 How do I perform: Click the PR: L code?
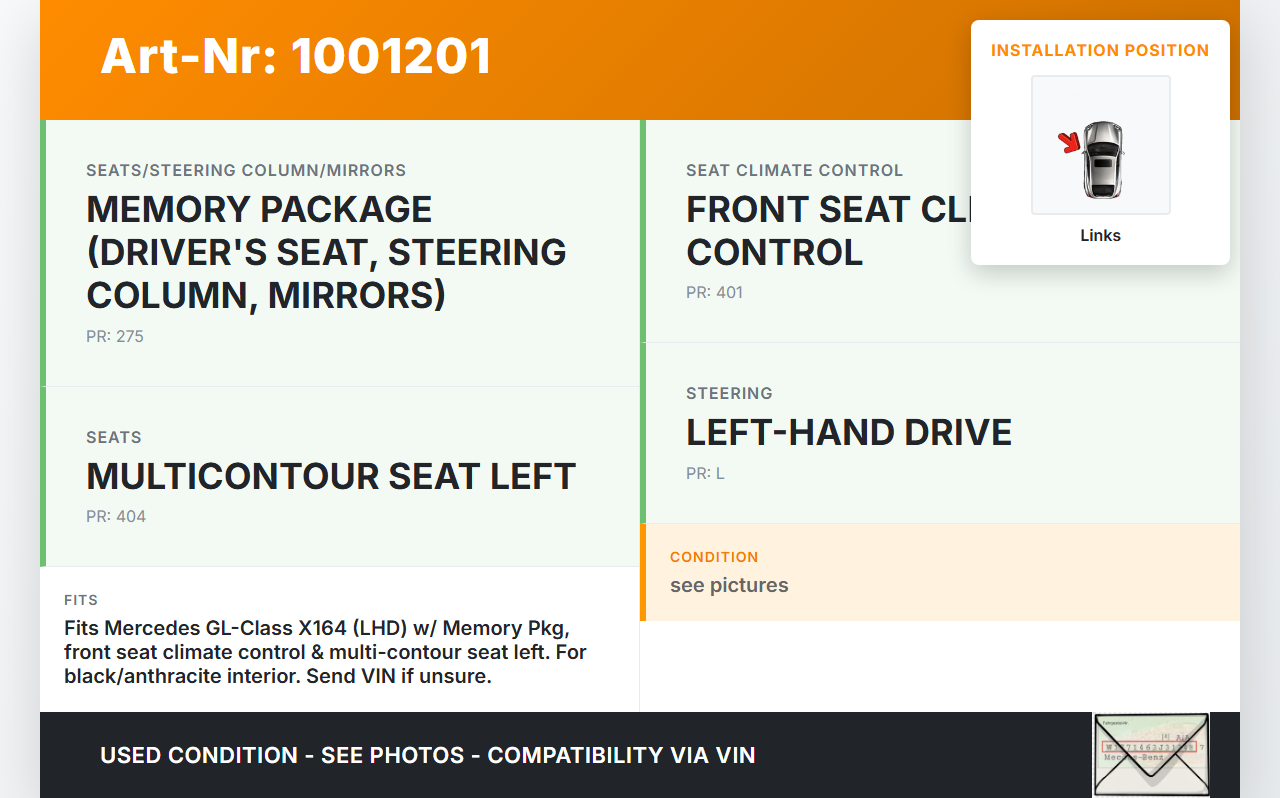tap(705, 474)
